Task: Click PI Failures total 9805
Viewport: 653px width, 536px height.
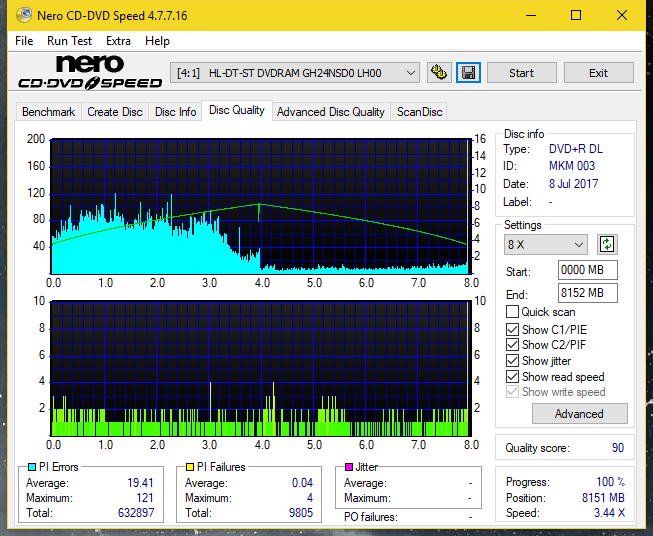Action: tap(301, 513)
